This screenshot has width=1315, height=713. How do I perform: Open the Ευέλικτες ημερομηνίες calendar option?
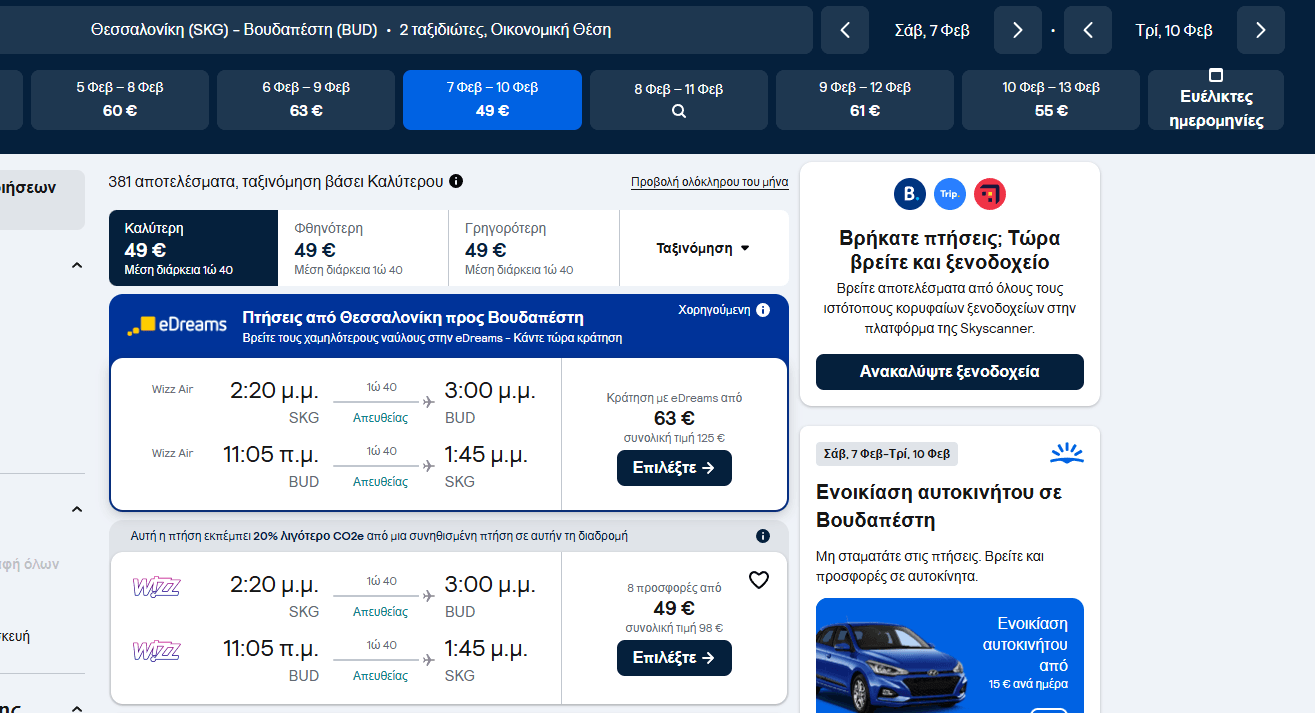pos(1215,100)
